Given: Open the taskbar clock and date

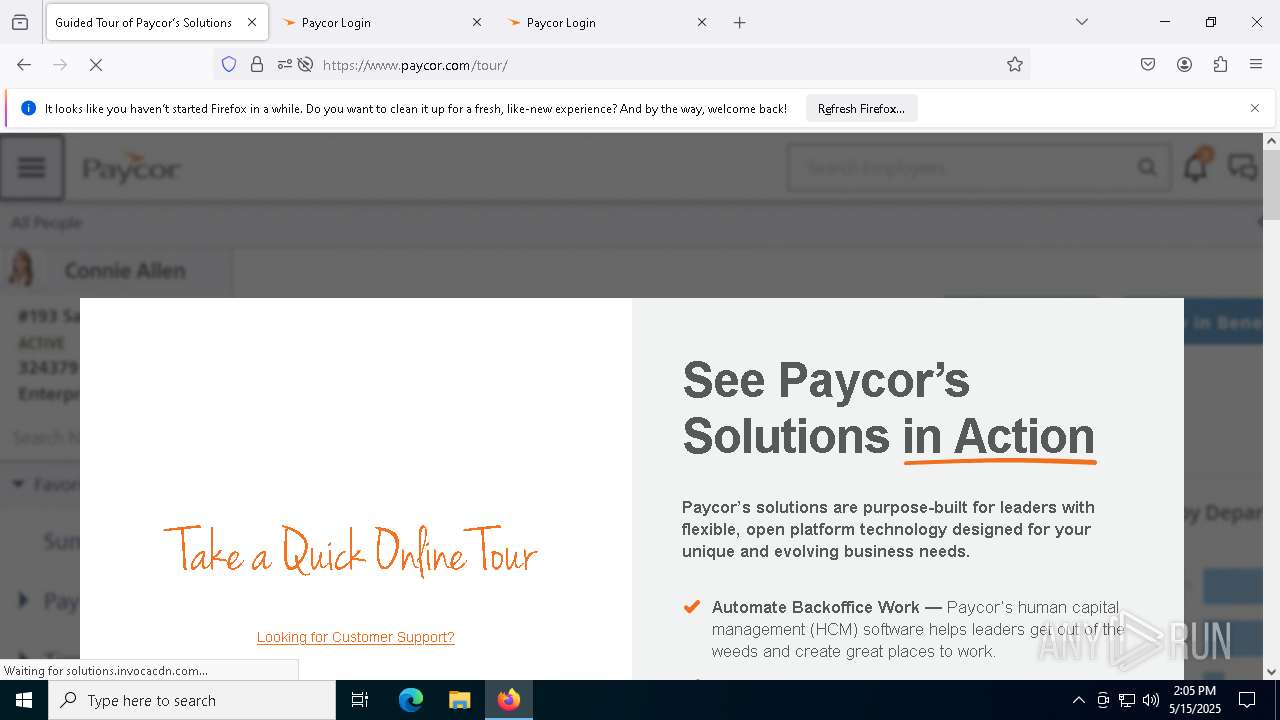Looking at the screenshot, I should [x=1195, y=700].
